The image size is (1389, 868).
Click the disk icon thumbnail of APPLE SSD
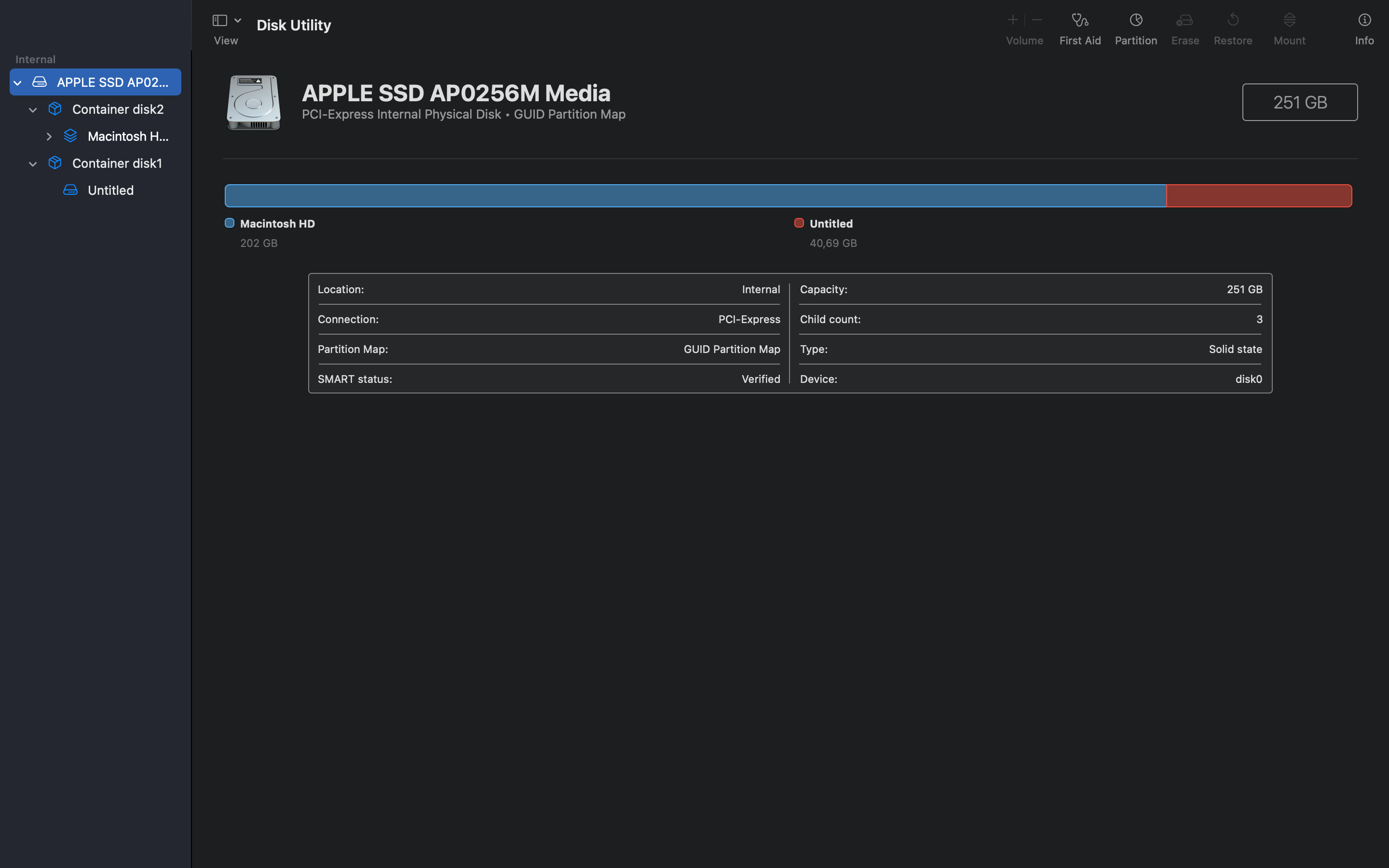[253, 103]
